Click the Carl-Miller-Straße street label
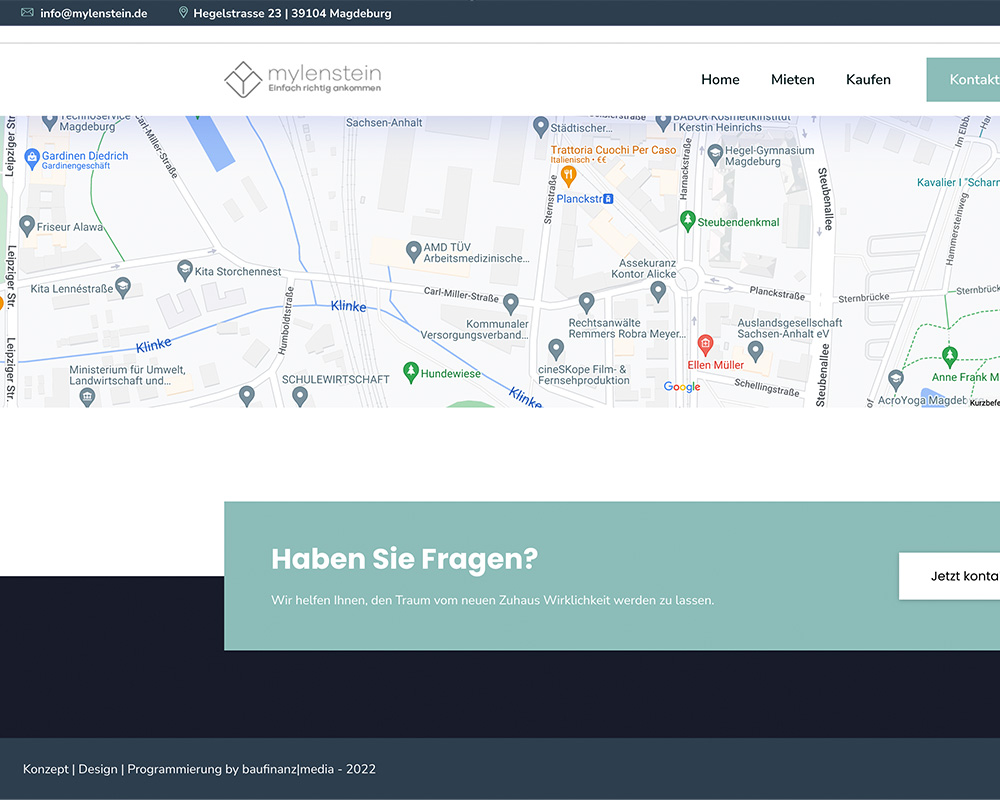This screenshot has height=800, width=1000. point(461,294)
